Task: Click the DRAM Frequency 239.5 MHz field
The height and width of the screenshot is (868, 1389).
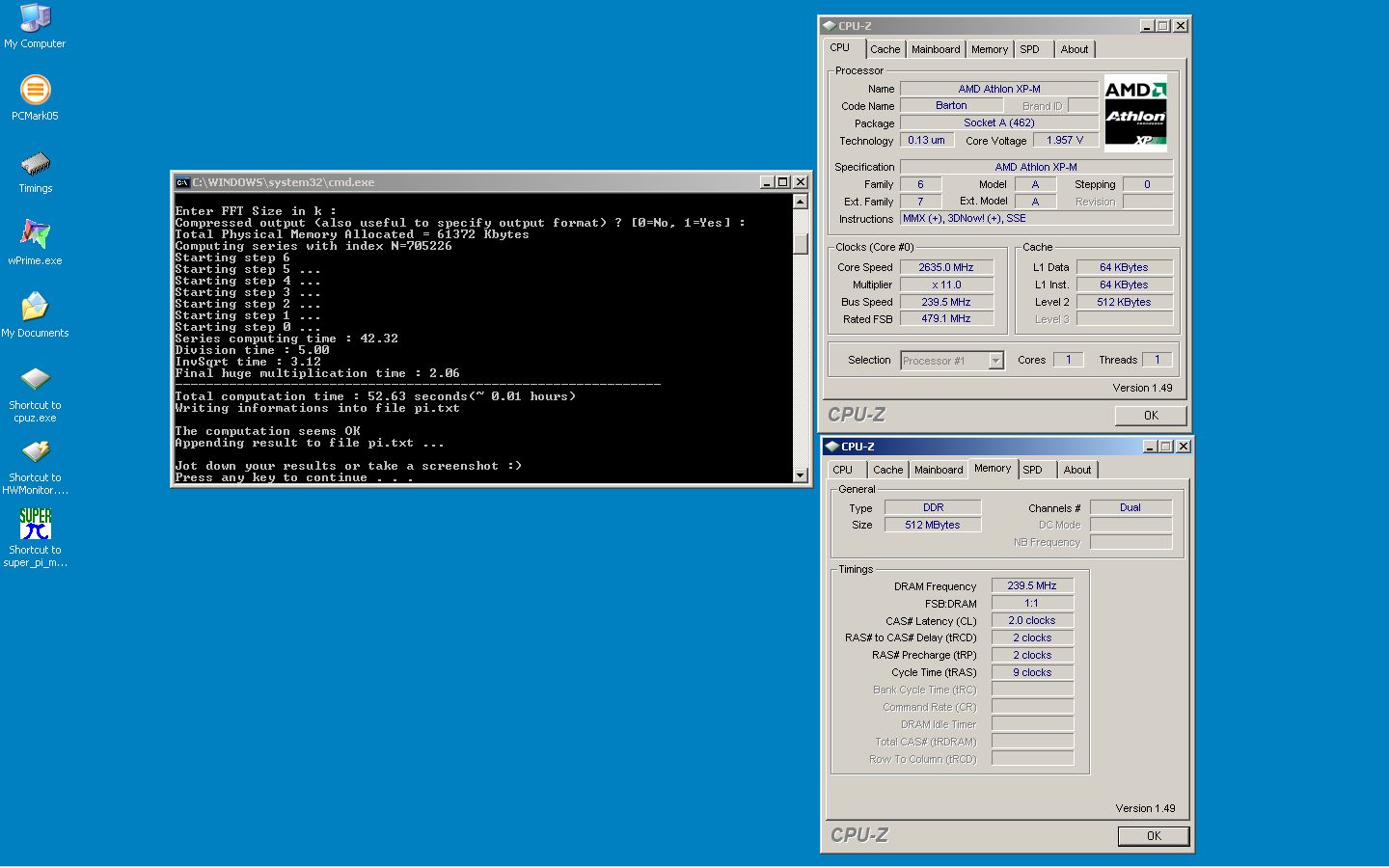Action: pos(1032,585)
